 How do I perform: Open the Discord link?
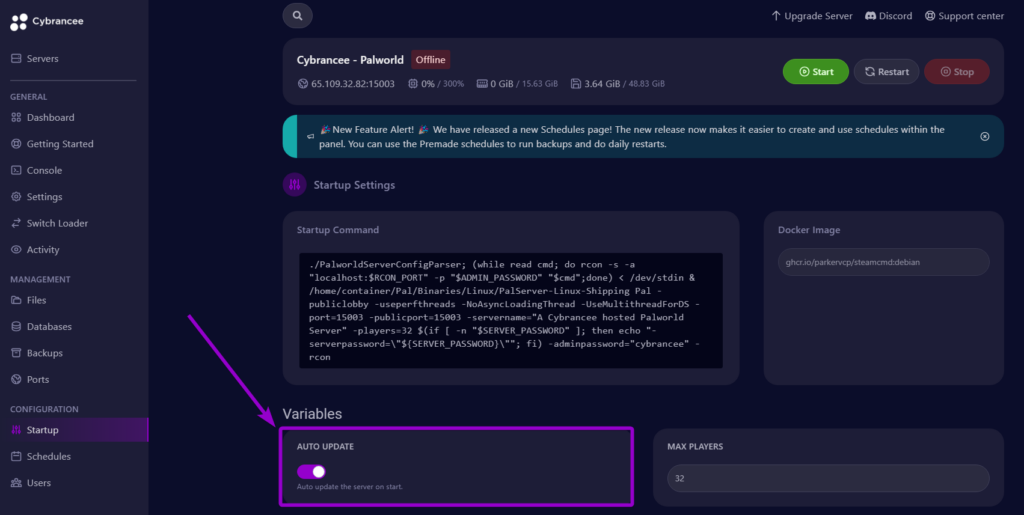(888, 16)
